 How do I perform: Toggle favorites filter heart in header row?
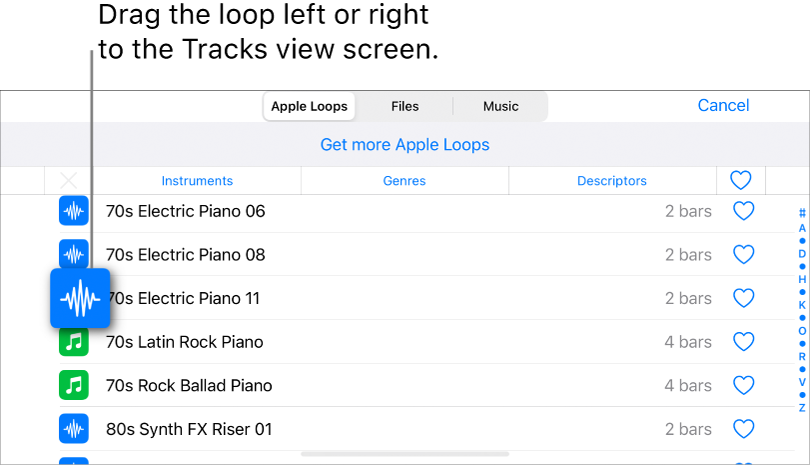pyautogui.click(x=740, y=181)
